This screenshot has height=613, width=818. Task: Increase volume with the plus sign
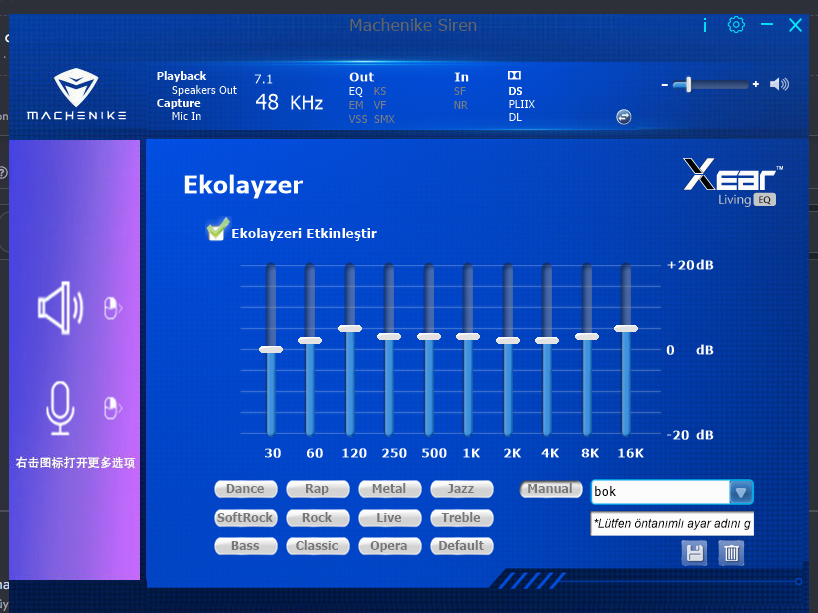pyautogui.click(x=755, y=84)
